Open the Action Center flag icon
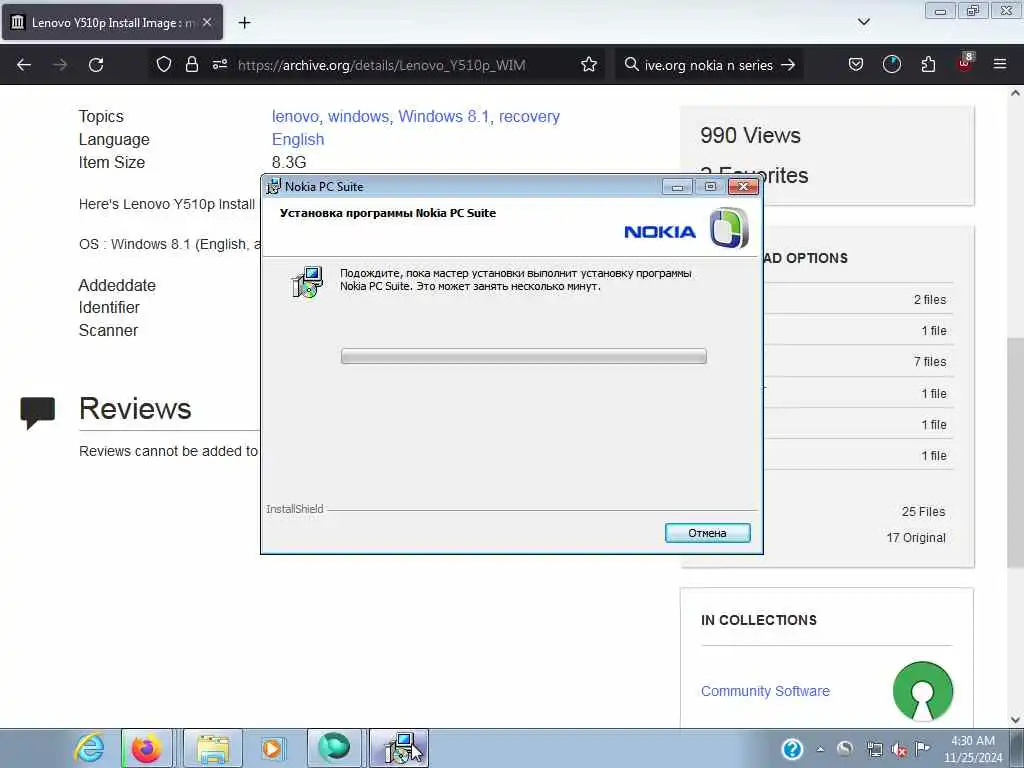The height and width of the screenshot is (768, 1024). point(922,748)
